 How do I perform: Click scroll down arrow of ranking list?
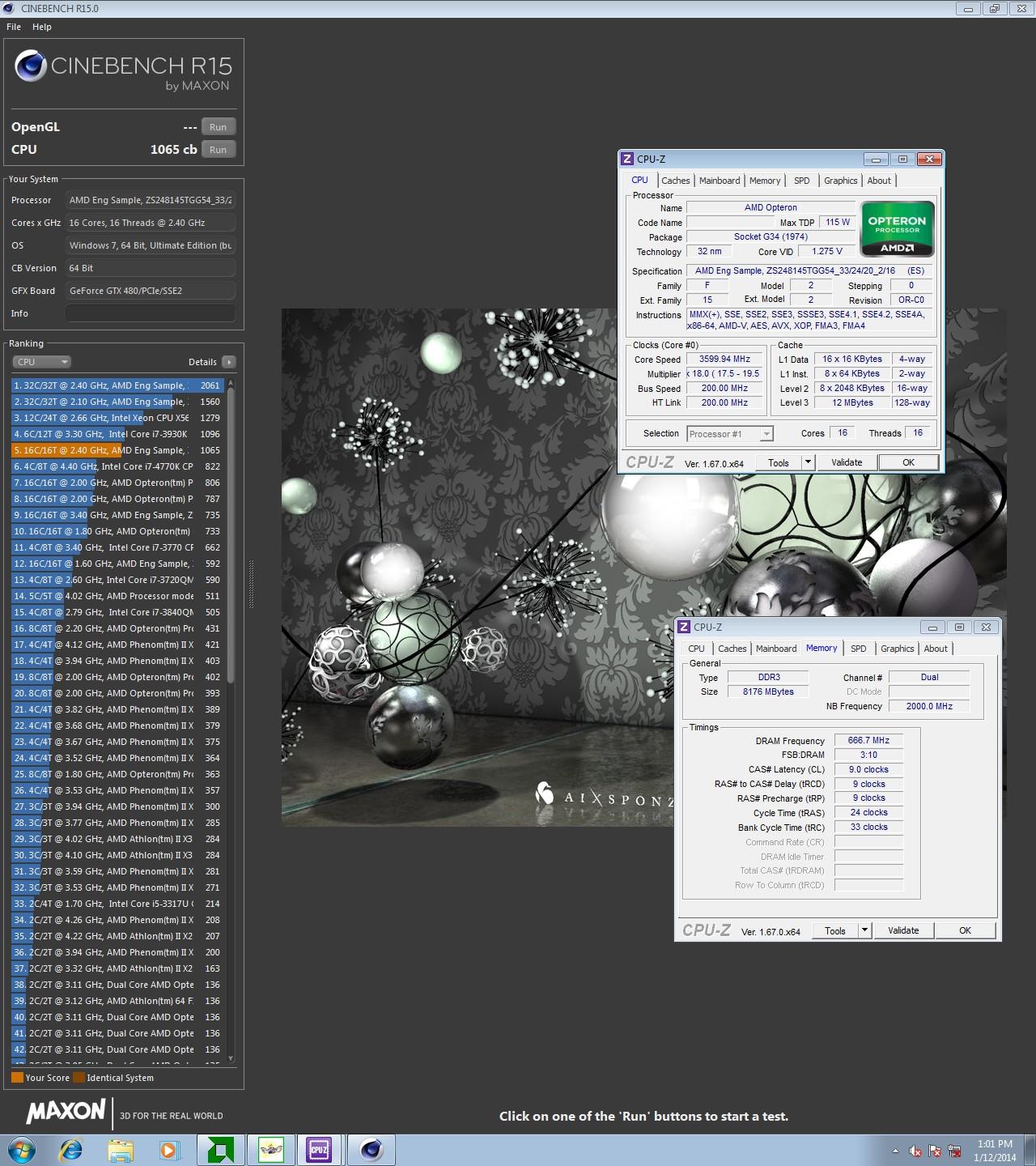231,1057
